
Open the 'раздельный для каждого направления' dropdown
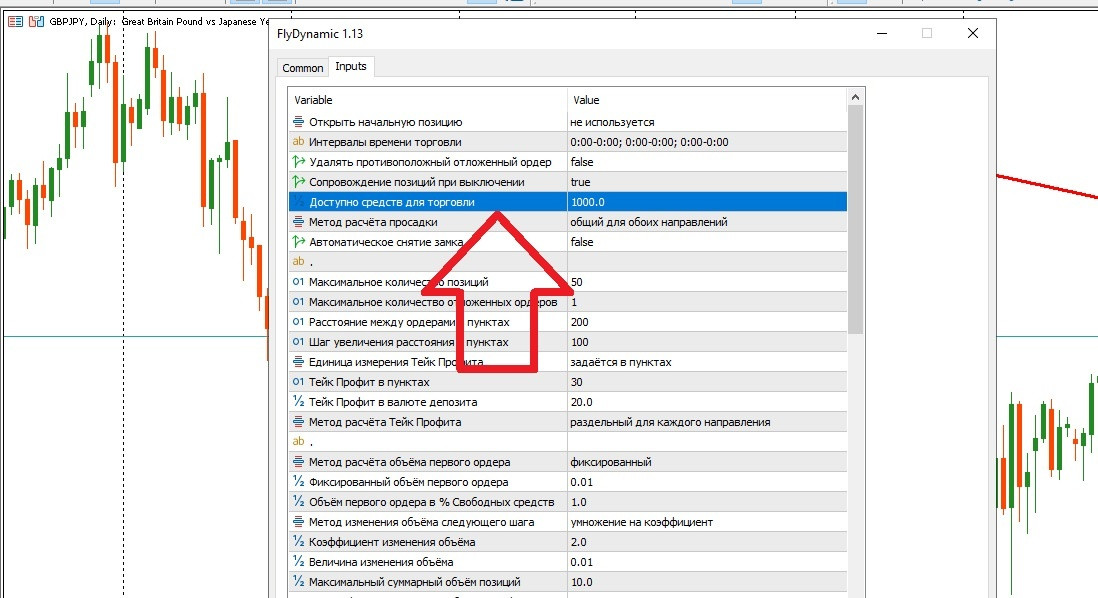(x=707, y=422)
